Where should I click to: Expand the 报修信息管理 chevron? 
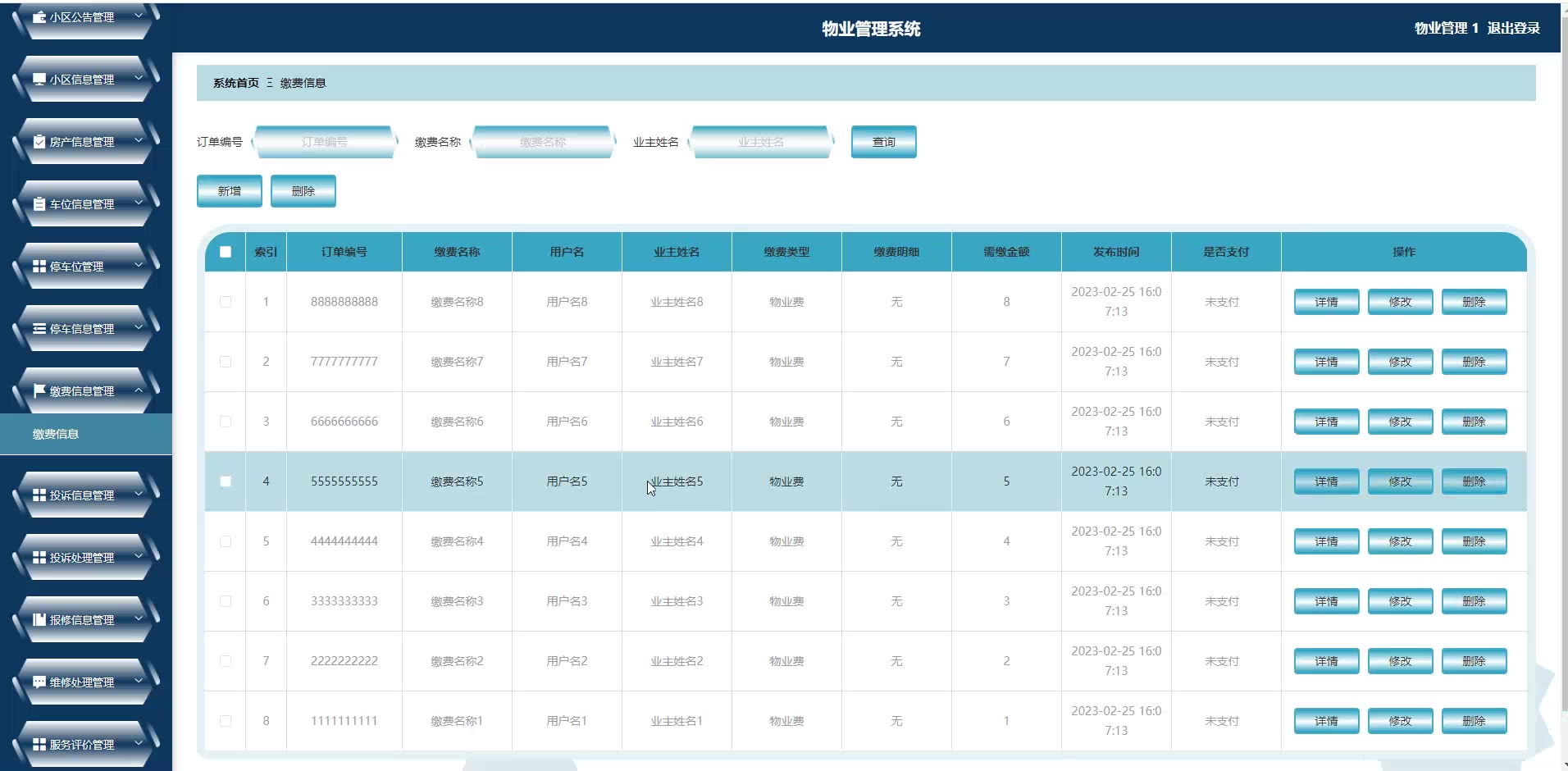(x=139, y=618)
